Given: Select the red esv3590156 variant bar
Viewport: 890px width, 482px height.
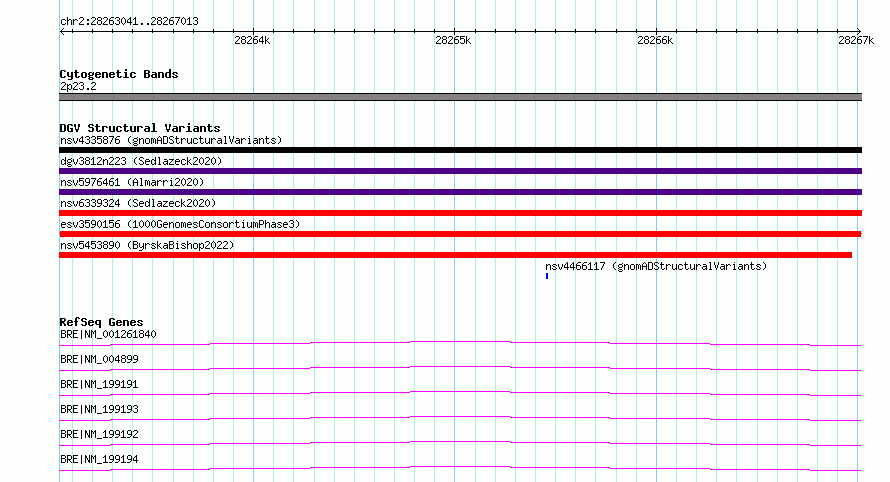Looking at the screenshot, I should pyautogui.click(x=460, y=234).
